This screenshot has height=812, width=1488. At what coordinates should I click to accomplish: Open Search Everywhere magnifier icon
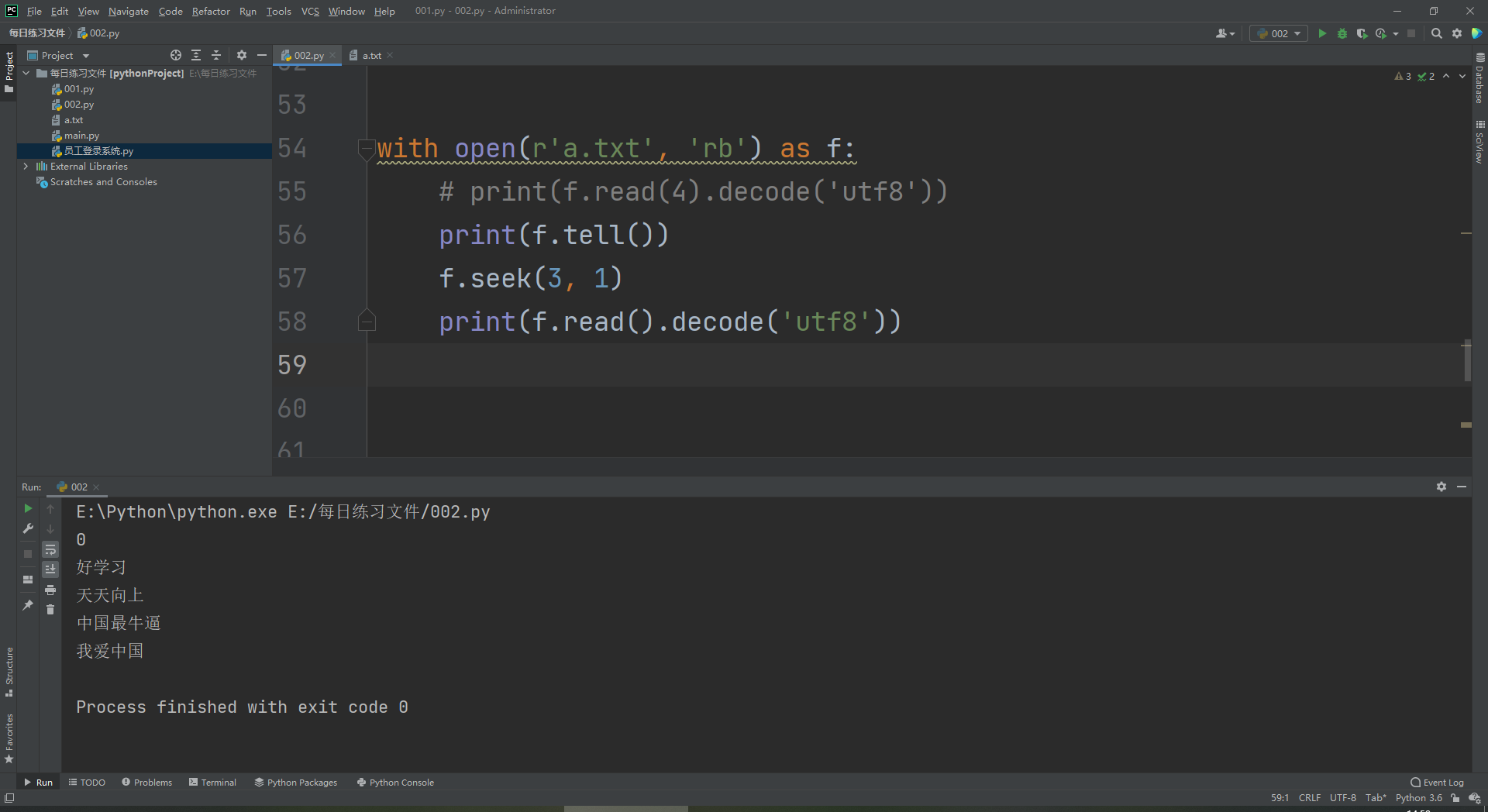point(1436,33)
